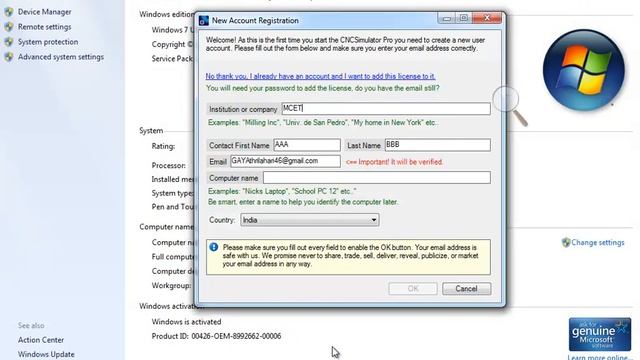Click Cancel in registration dialog
The width and height of the screenshot is (640, 360).
pyautogui.click(x=467, y=289)
